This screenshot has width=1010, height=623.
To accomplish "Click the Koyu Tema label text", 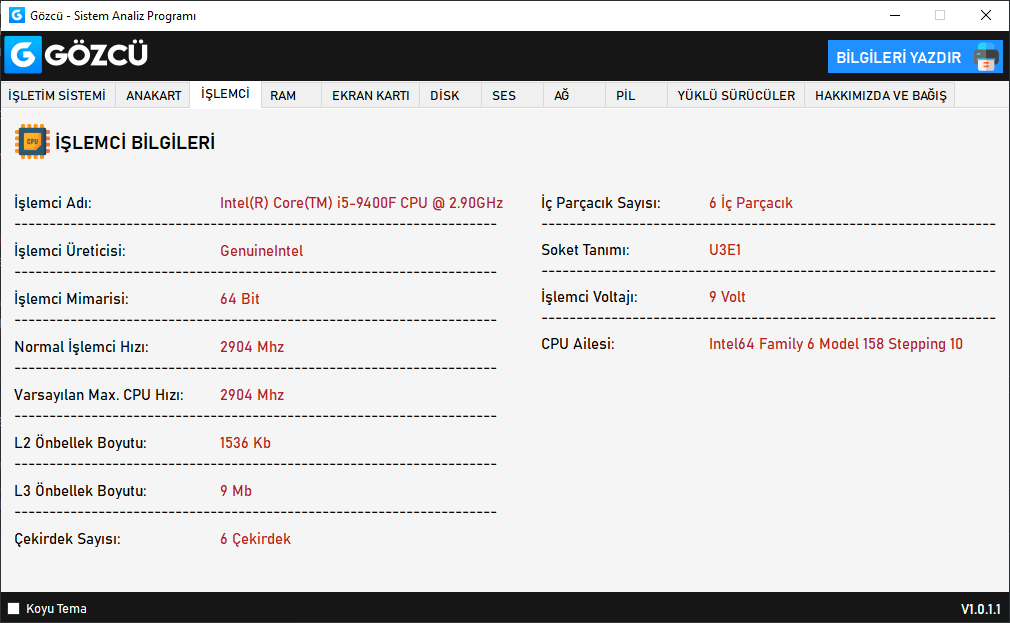I will [56, 609].
